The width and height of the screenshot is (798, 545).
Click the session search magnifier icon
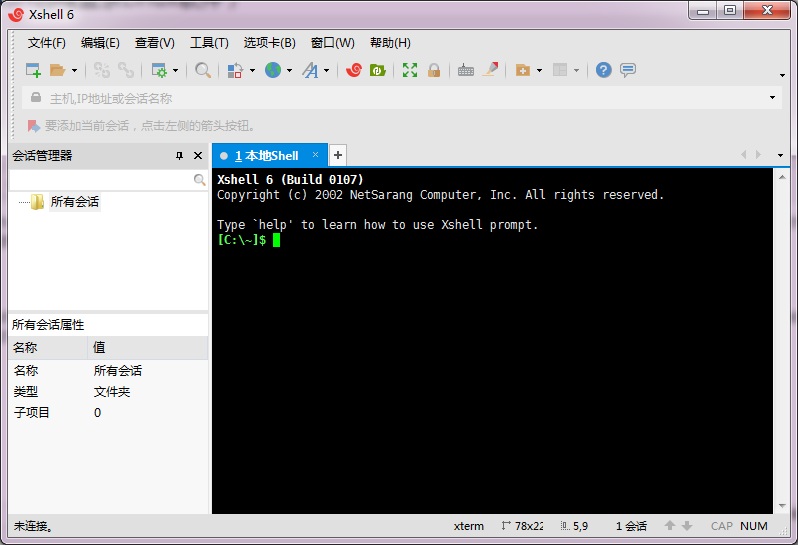pos(200,180)
